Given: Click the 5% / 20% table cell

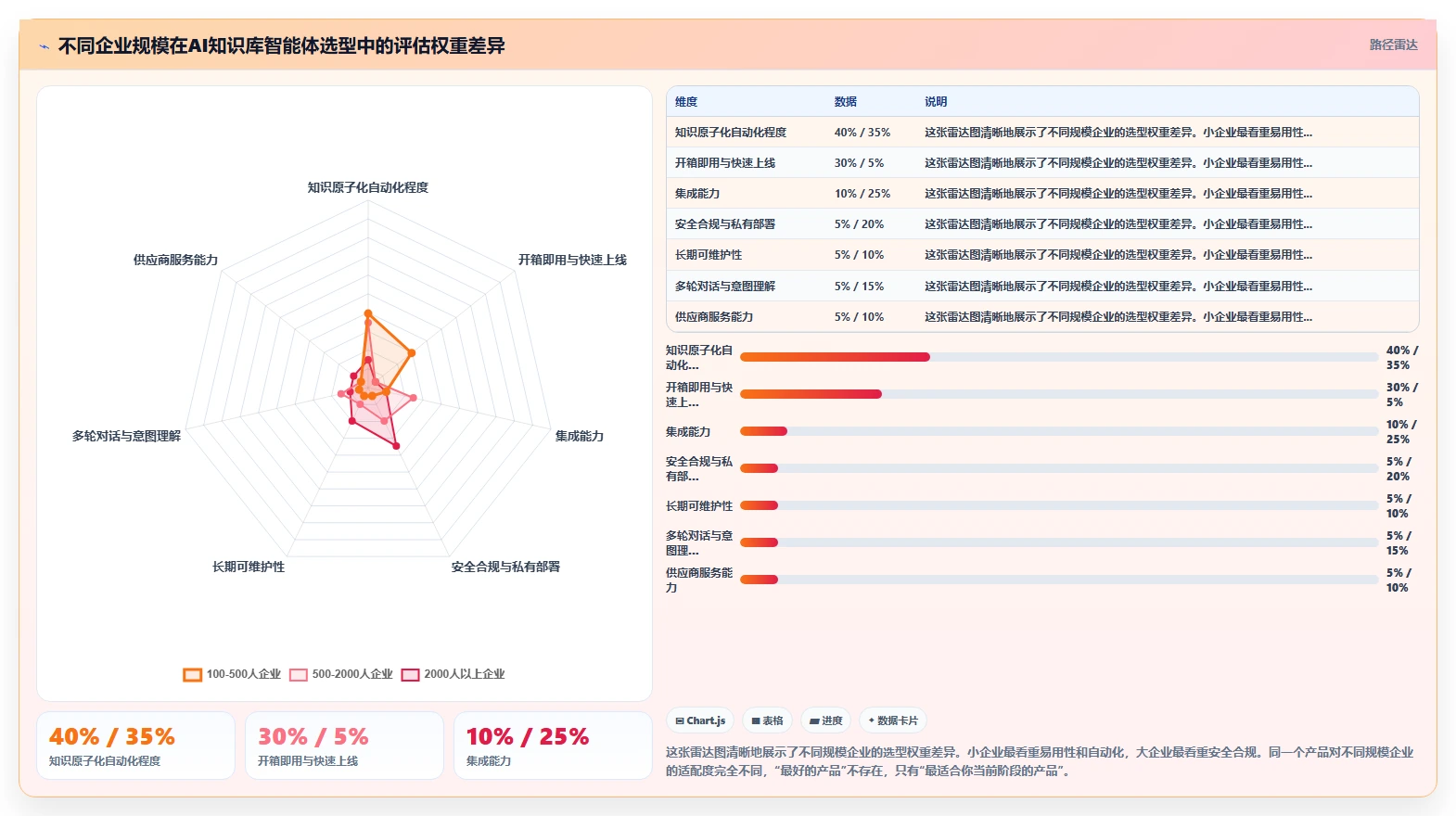Looking at the screenshot, I should pyautogui.click(x=859, y=224).
